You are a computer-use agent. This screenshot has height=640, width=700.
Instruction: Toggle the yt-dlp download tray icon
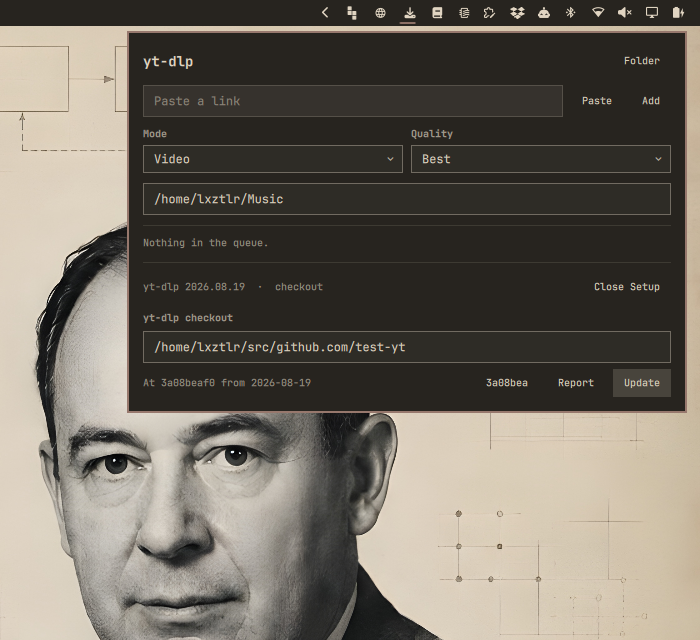(x=409, y=13)
